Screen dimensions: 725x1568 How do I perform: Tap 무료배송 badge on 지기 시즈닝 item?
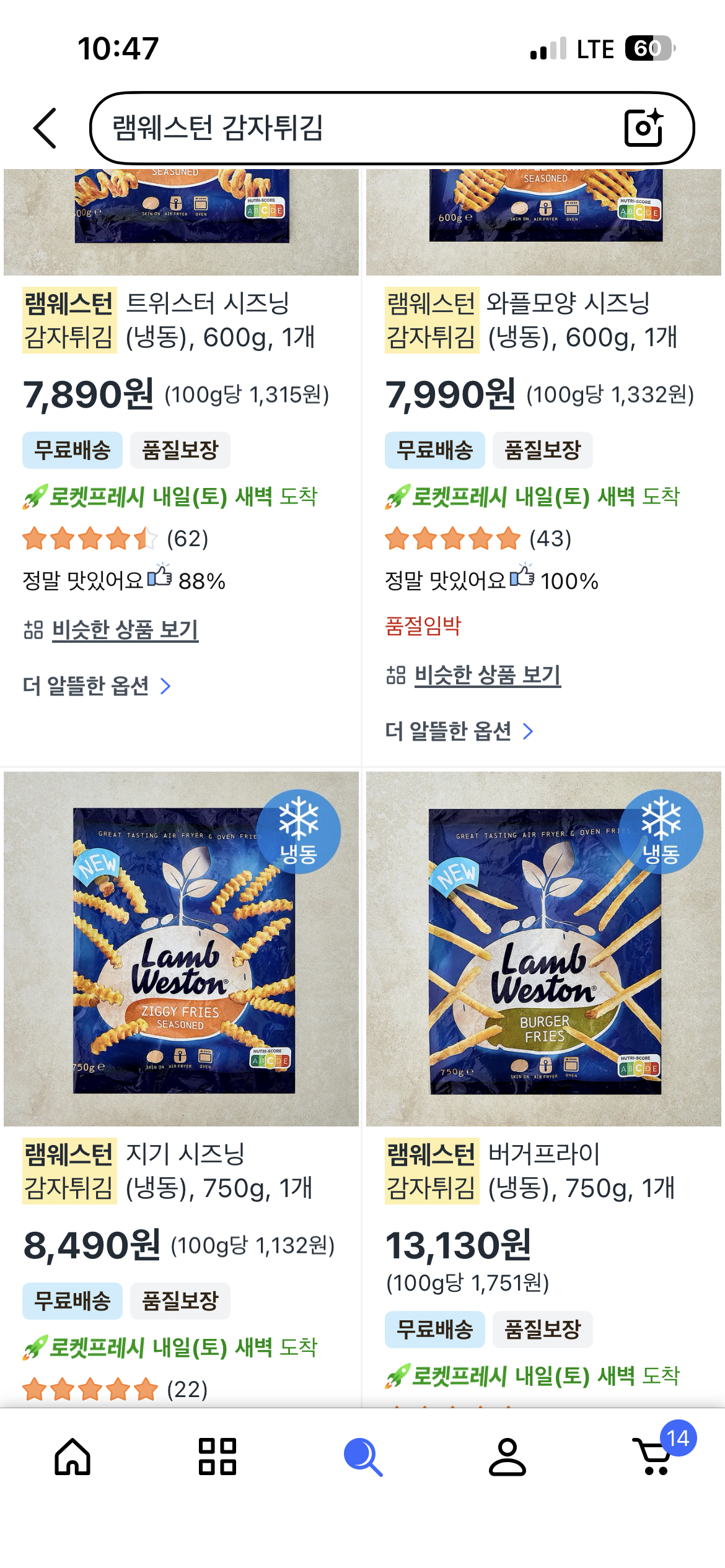click(72, 1300)
